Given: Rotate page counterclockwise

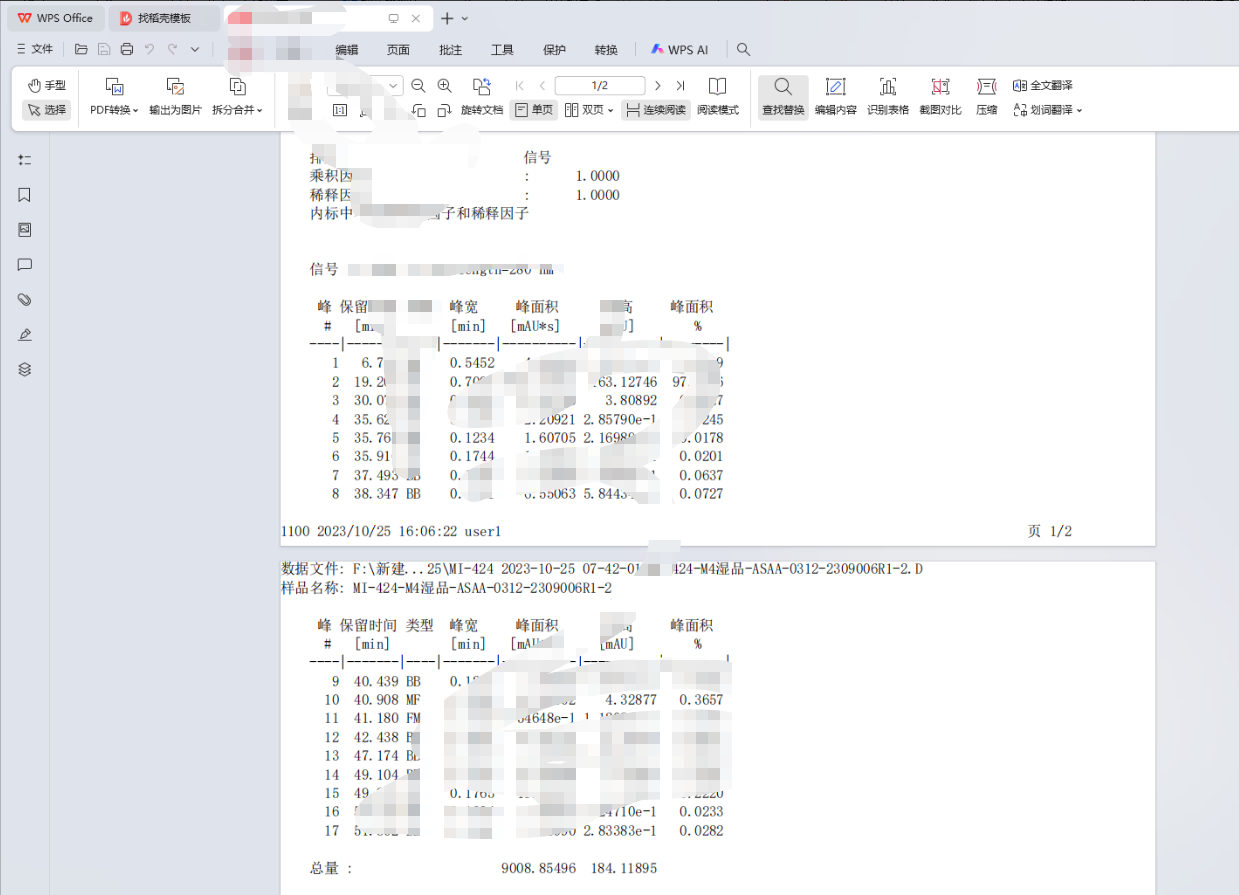Looking at the screenshot, I should pyautogui.click(x=418, y=110).
